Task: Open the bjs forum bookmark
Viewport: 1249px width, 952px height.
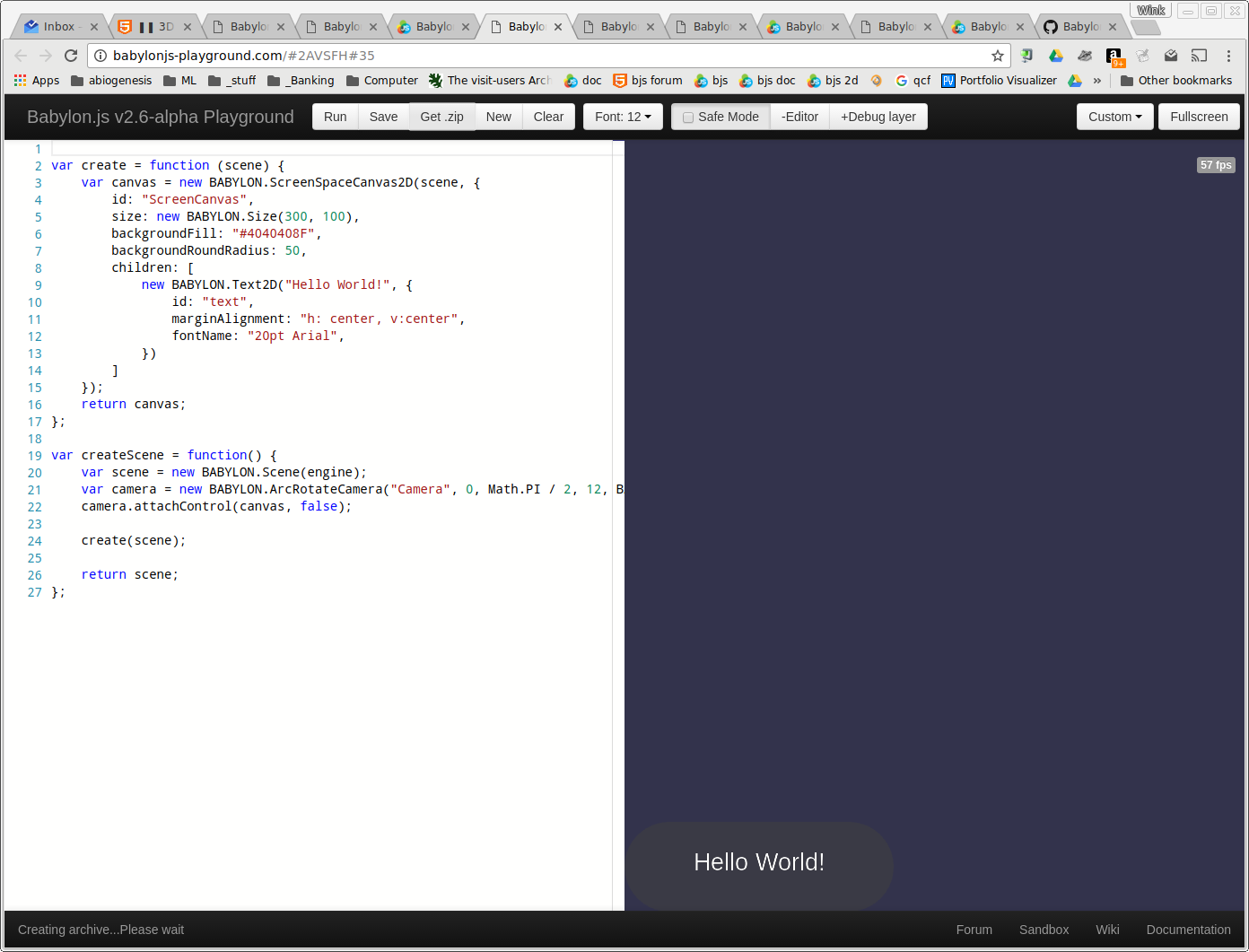Action: (x=648, y=81)
